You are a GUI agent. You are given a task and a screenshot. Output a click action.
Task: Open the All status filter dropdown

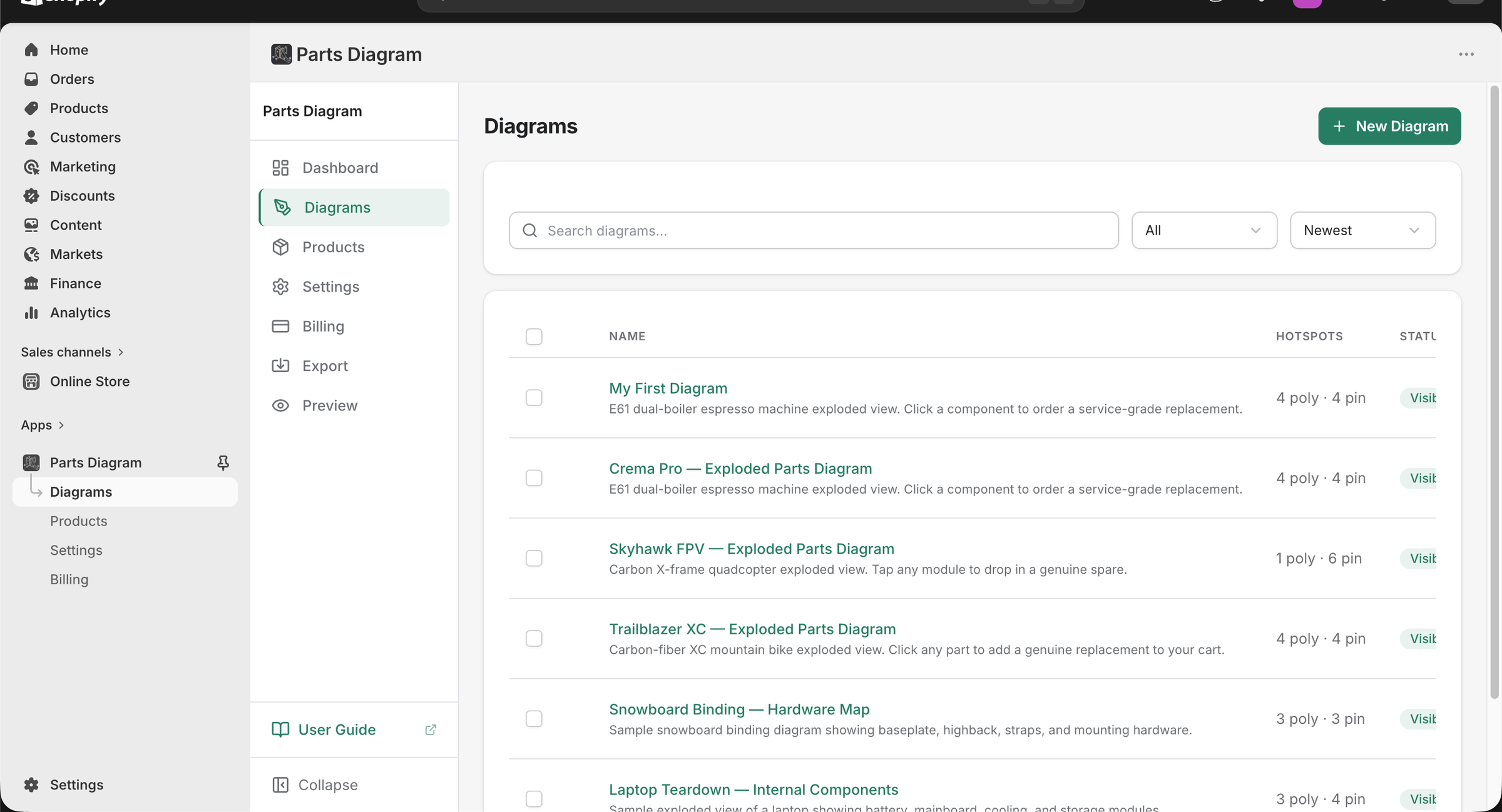[1204, 230]
